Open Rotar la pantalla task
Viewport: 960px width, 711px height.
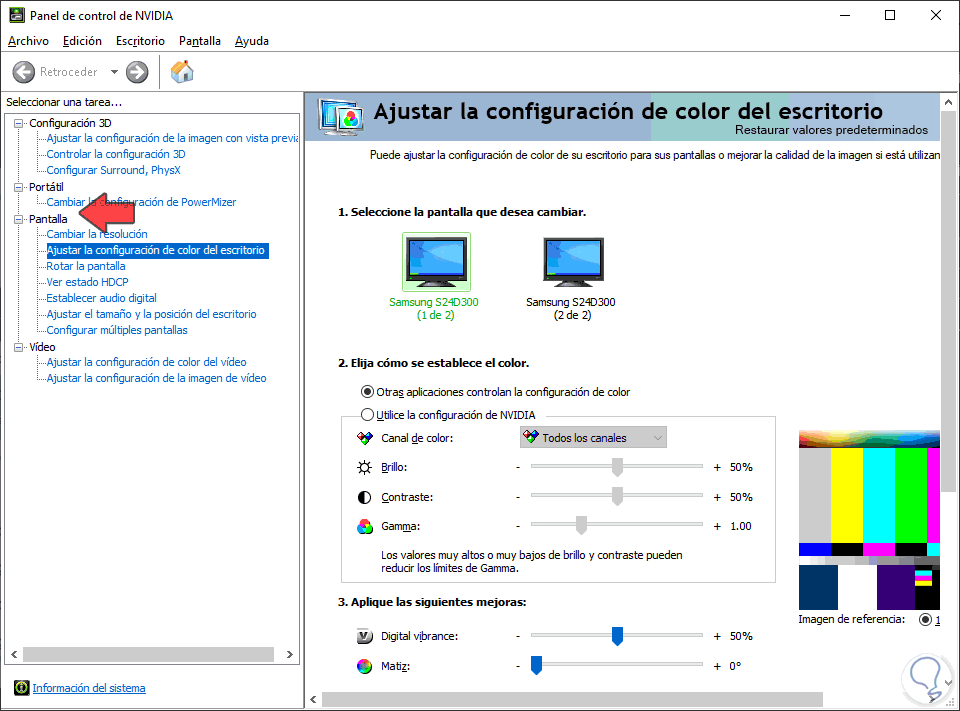coord(86,266)
